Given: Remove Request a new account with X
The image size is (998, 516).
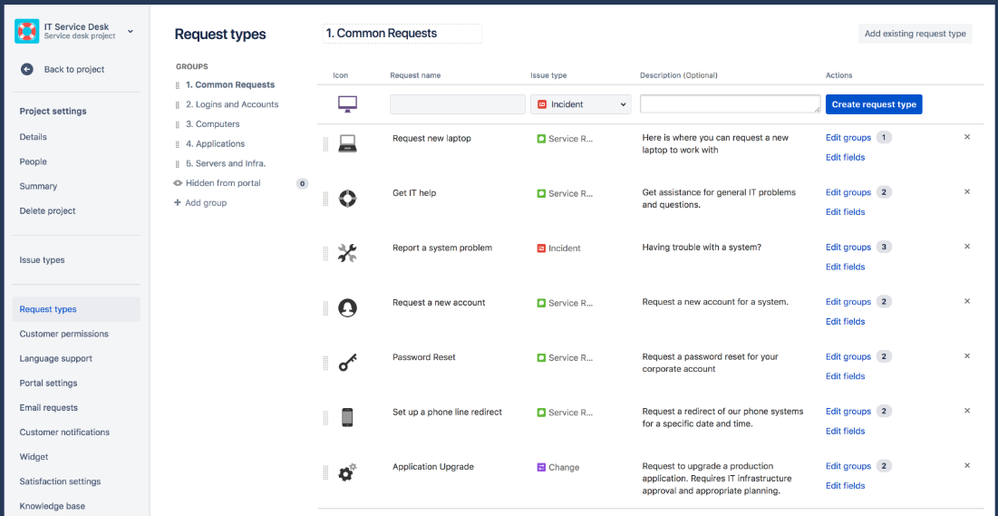Looking at the screenshot, I should (967, 301).
